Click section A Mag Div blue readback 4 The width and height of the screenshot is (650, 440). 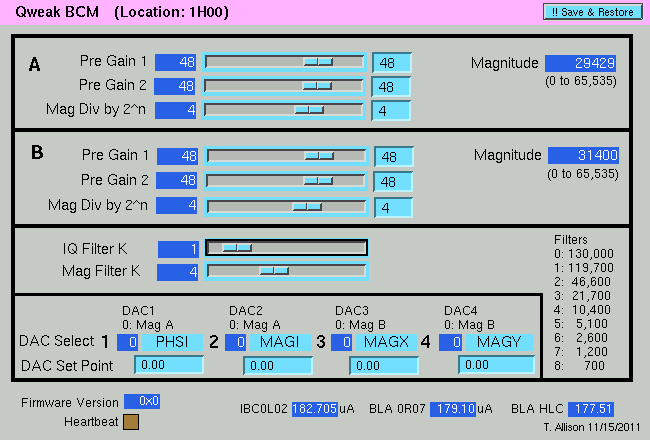click(x=175, y=110)
